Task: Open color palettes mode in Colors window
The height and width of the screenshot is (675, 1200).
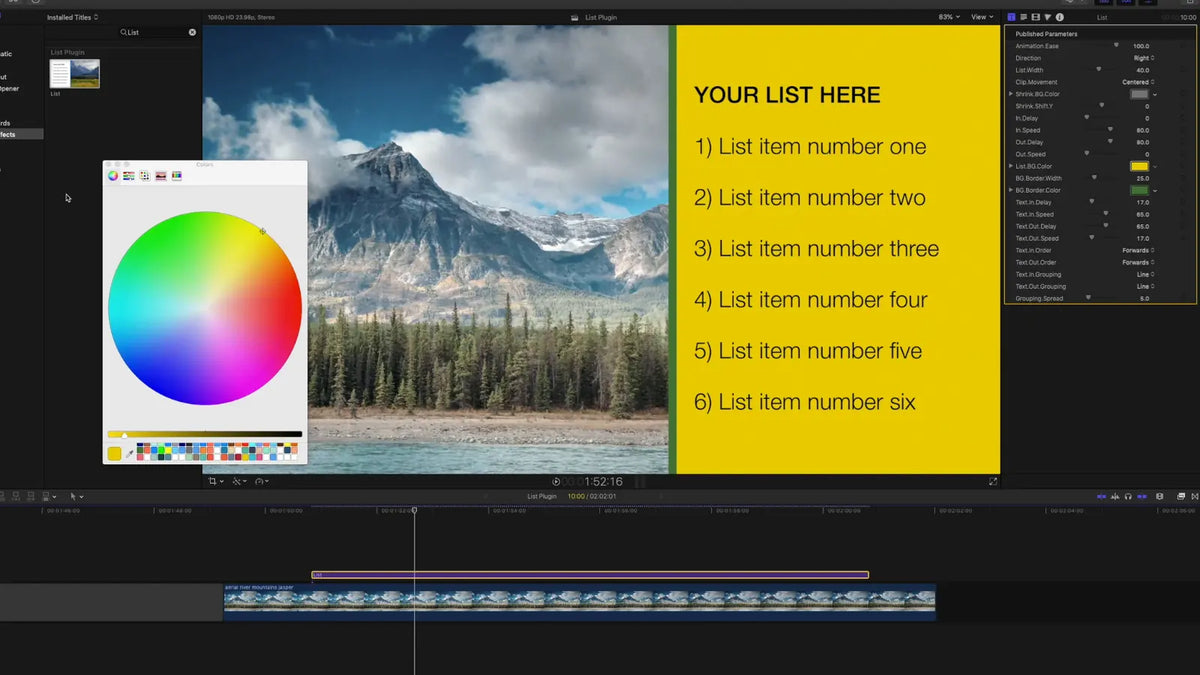Action: click(x=145, y=176)
